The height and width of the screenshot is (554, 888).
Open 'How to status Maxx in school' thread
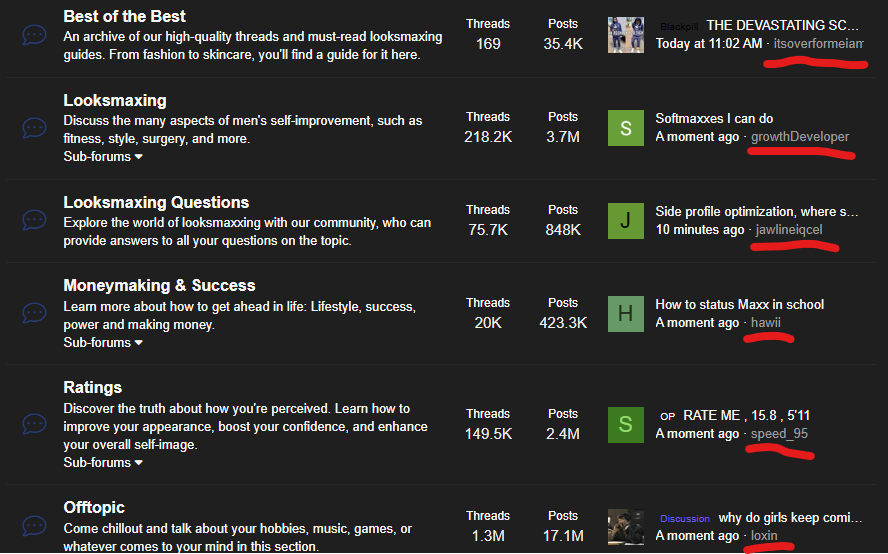click(x=739, y=304)
